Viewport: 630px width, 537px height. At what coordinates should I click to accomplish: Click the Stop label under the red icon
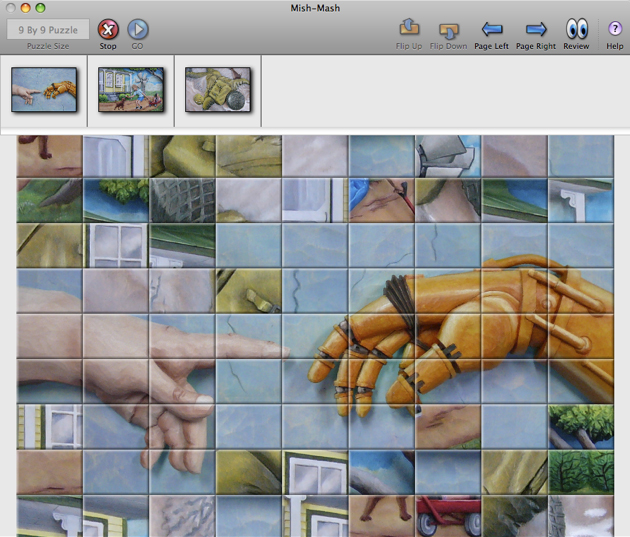[x=108, y=46]
